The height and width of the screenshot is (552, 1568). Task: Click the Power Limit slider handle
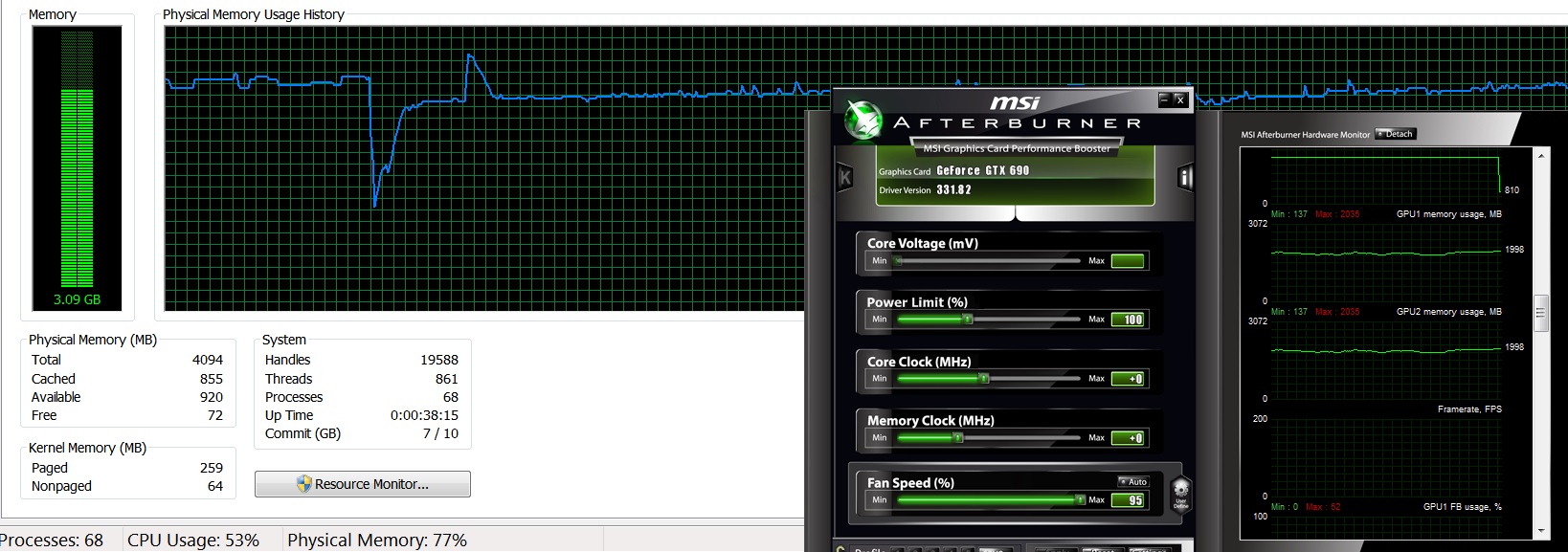point(968,320)
